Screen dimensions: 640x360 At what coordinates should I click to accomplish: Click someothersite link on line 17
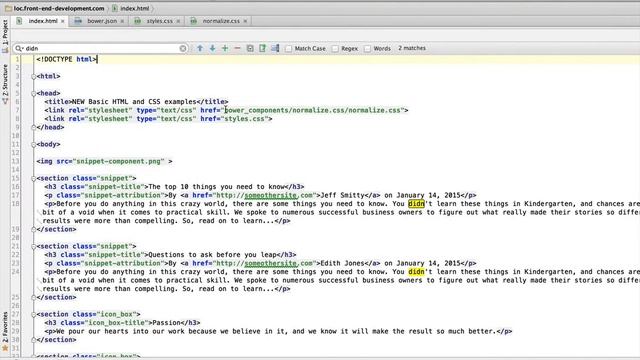pos(270,195)
